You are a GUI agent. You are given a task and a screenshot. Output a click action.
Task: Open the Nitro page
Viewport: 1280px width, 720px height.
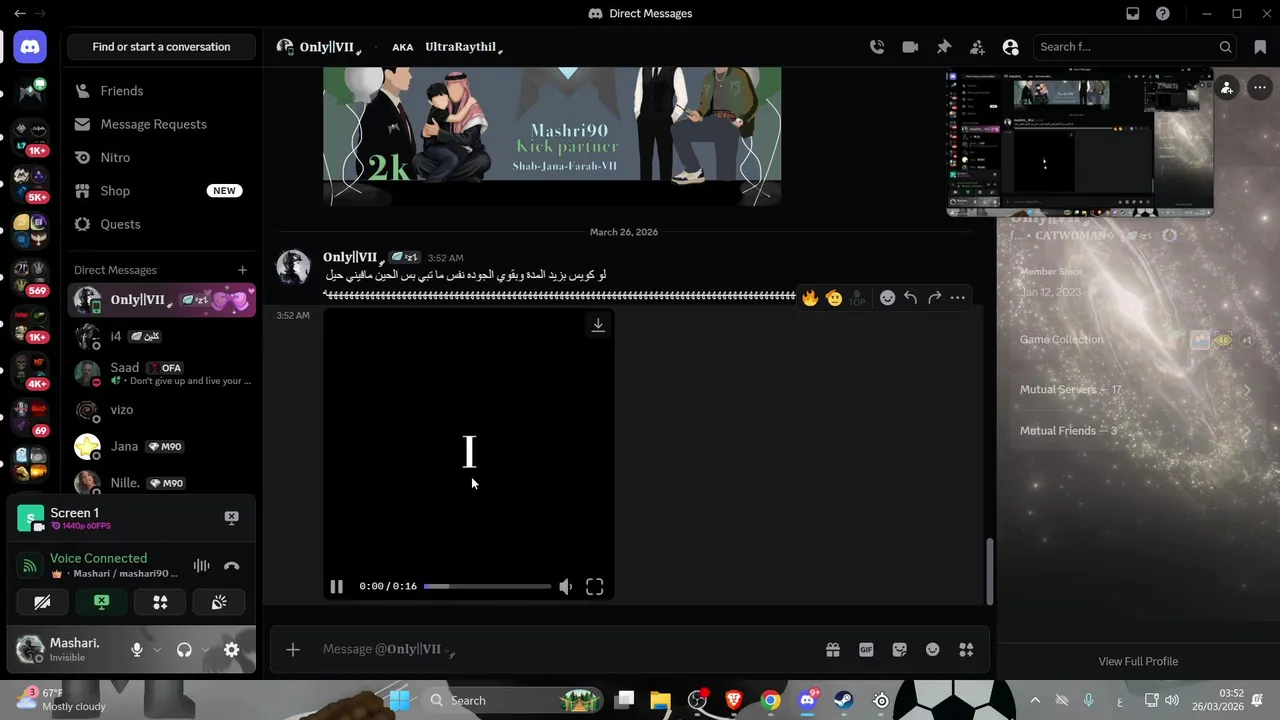[161, 157]
